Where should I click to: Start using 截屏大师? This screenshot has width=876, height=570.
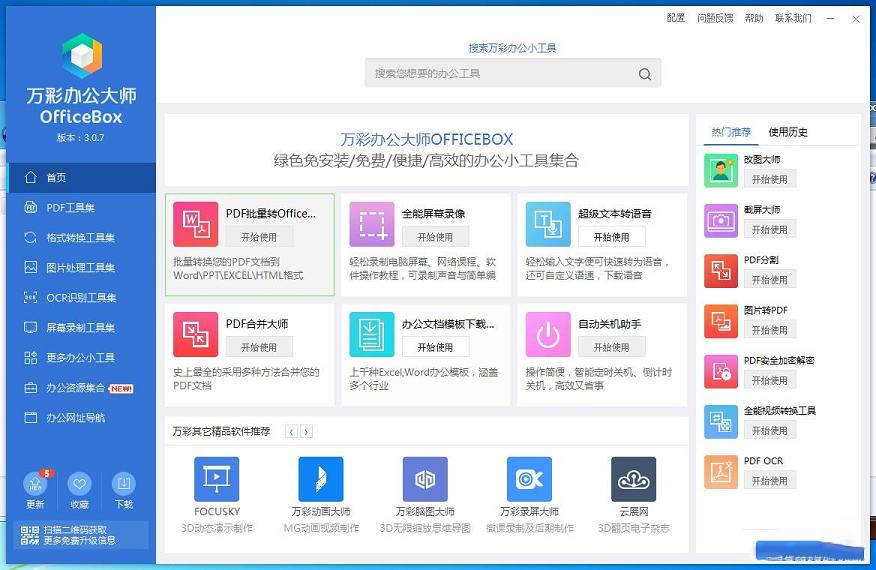770,230
